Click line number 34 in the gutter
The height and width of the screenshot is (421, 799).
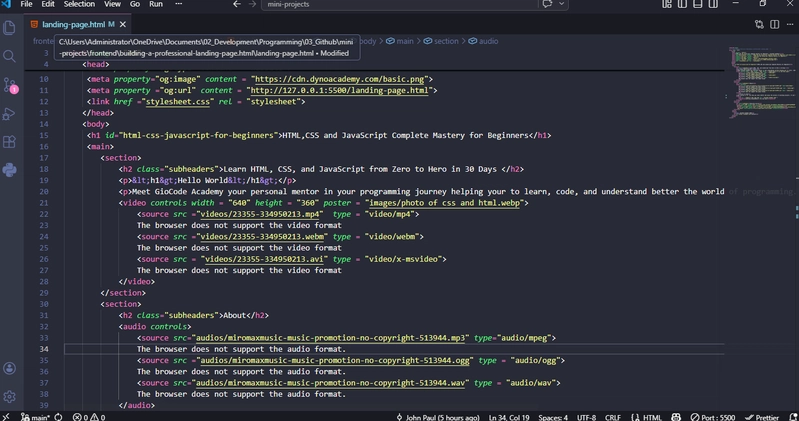pyautogui.click(x=44, y=349)
